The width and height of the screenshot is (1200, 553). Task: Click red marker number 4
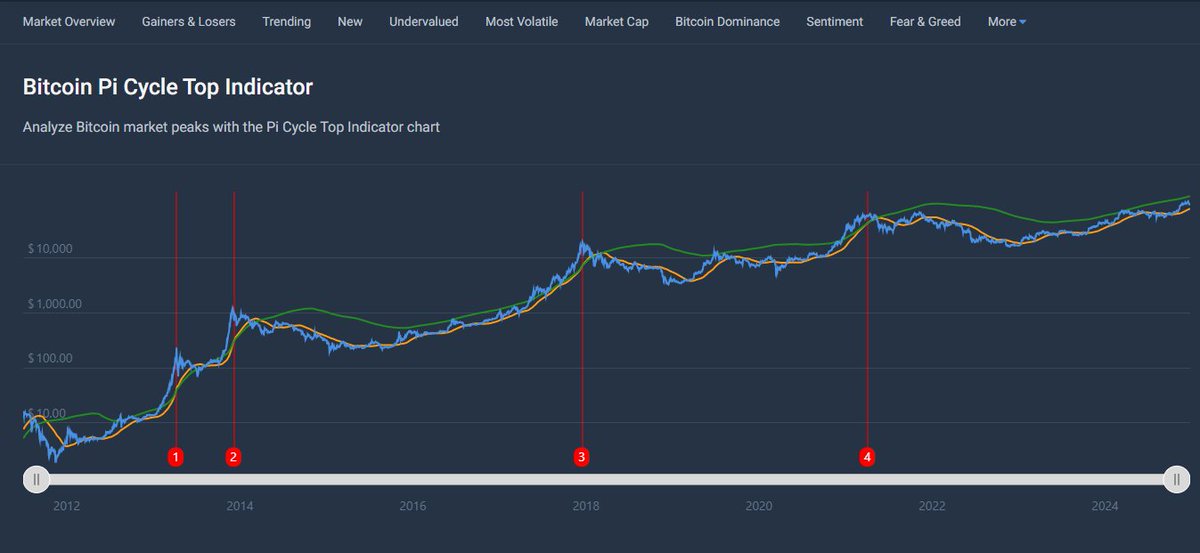(x=867, y=457)
